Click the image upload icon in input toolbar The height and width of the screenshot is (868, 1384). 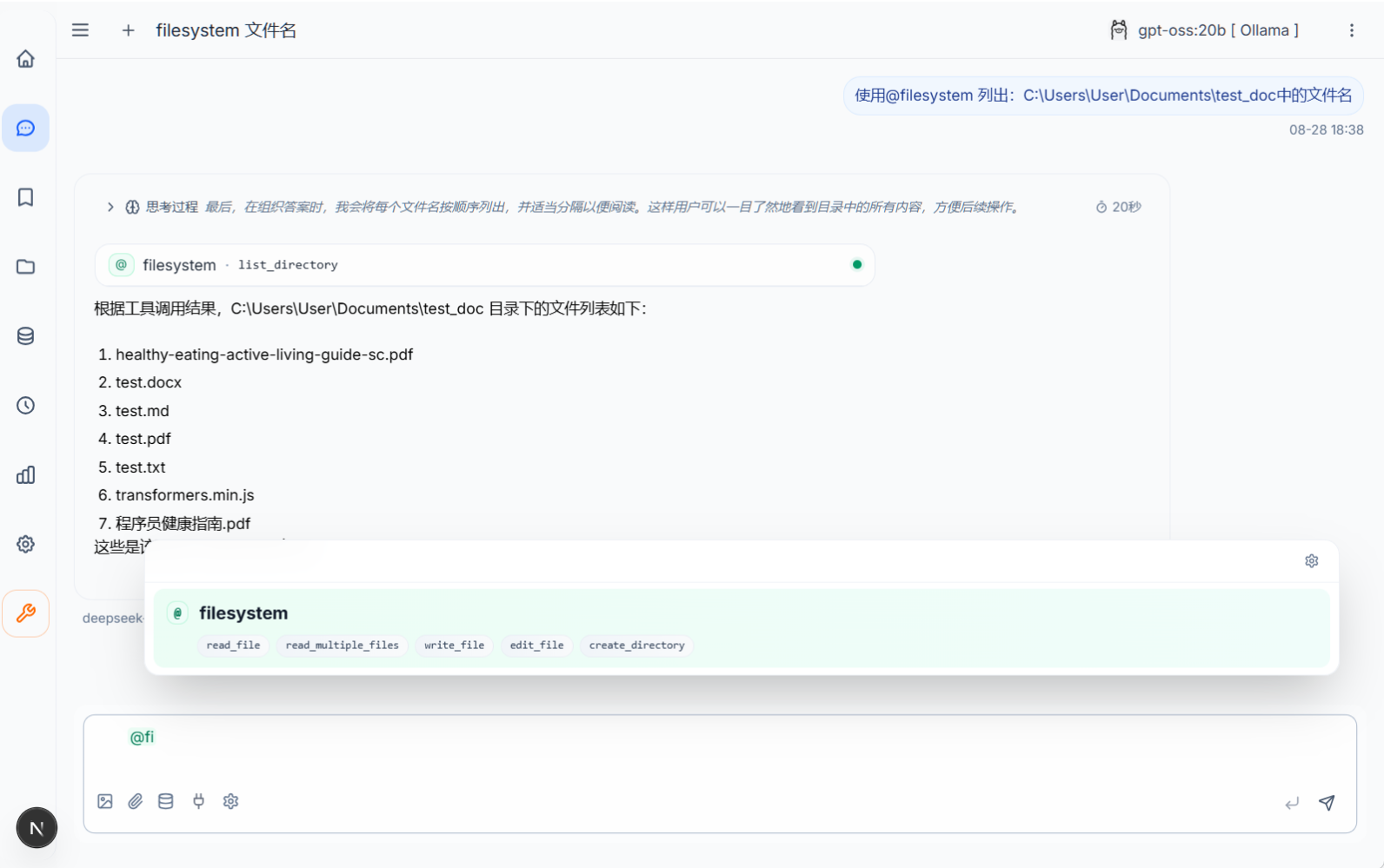(105, 801)
